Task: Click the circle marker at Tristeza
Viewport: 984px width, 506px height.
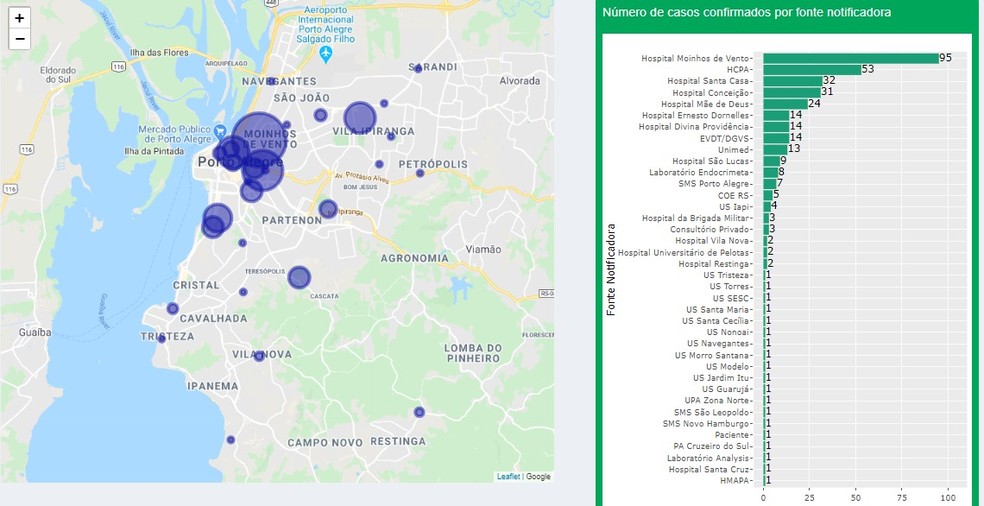Action: 161,338
